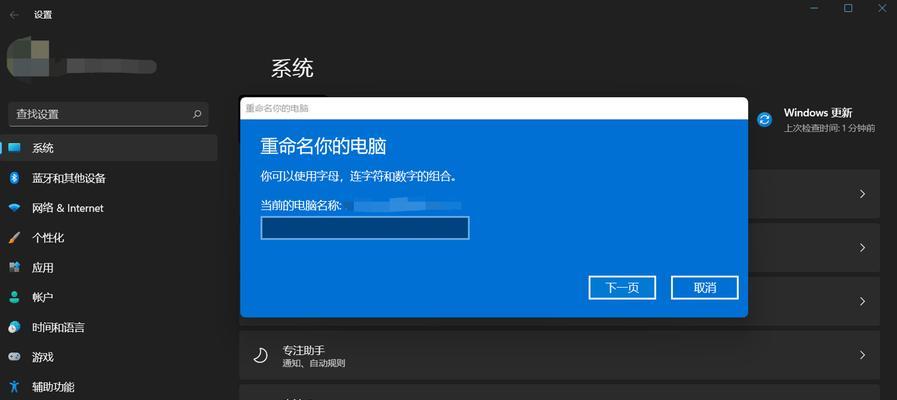Minimize the Settings window

(815, 7)
